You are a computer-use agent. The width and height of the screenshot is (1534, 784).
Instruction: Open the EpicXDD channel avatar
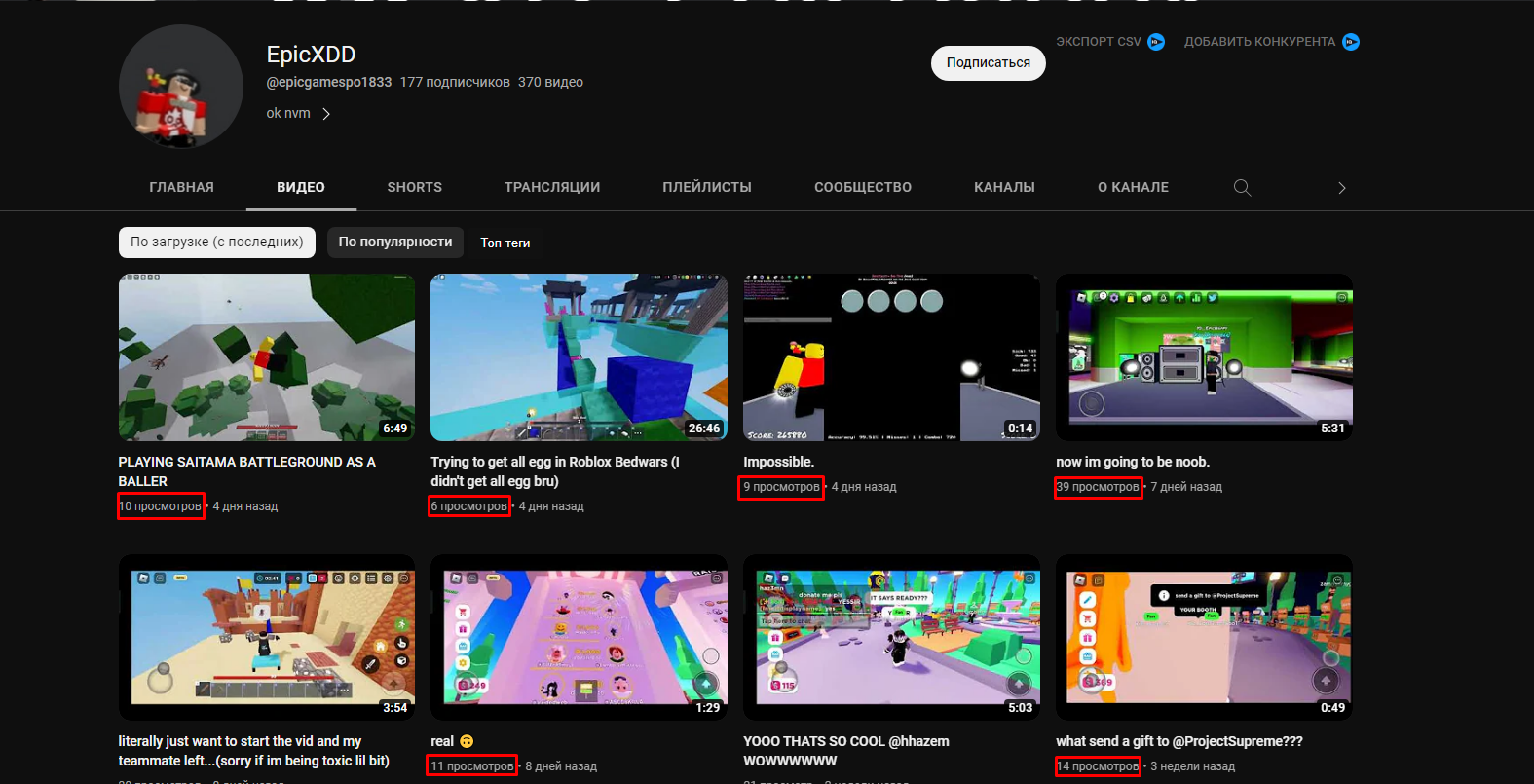coord(181,87)
